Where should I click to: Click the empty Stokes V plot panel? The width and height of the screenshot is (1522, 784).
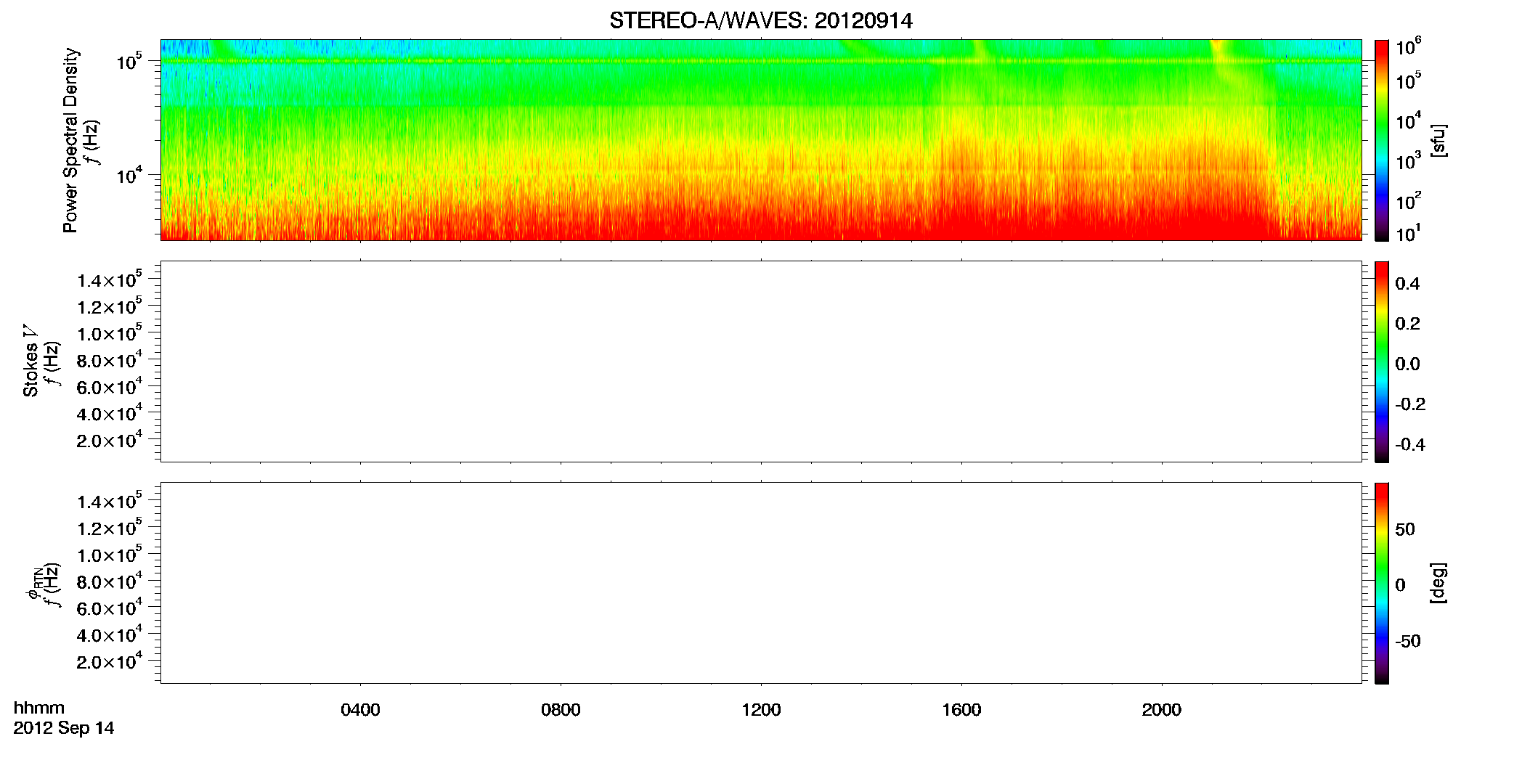761,362
